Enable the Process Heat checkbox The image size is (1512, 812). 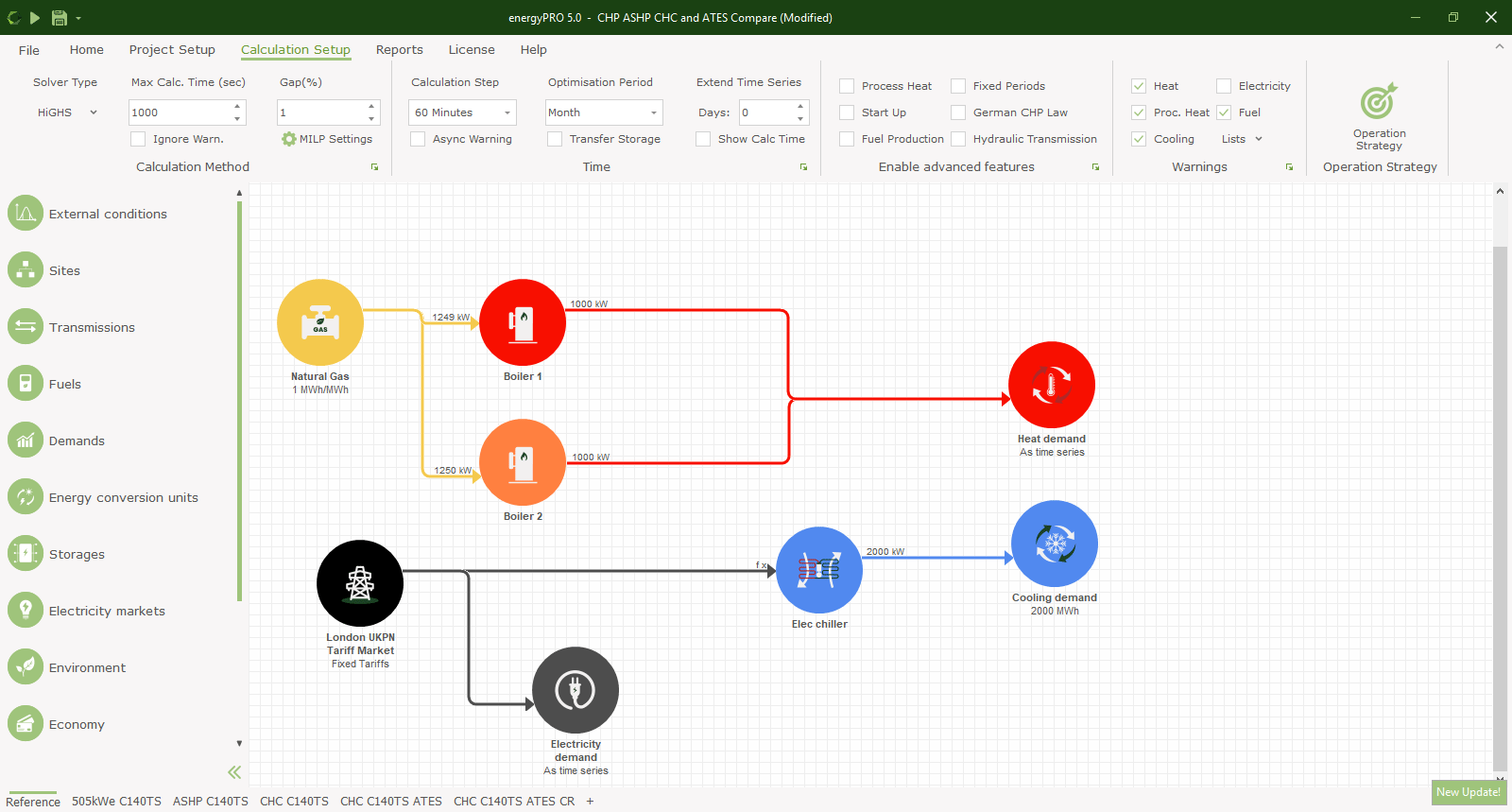click(x=847, y=86)
